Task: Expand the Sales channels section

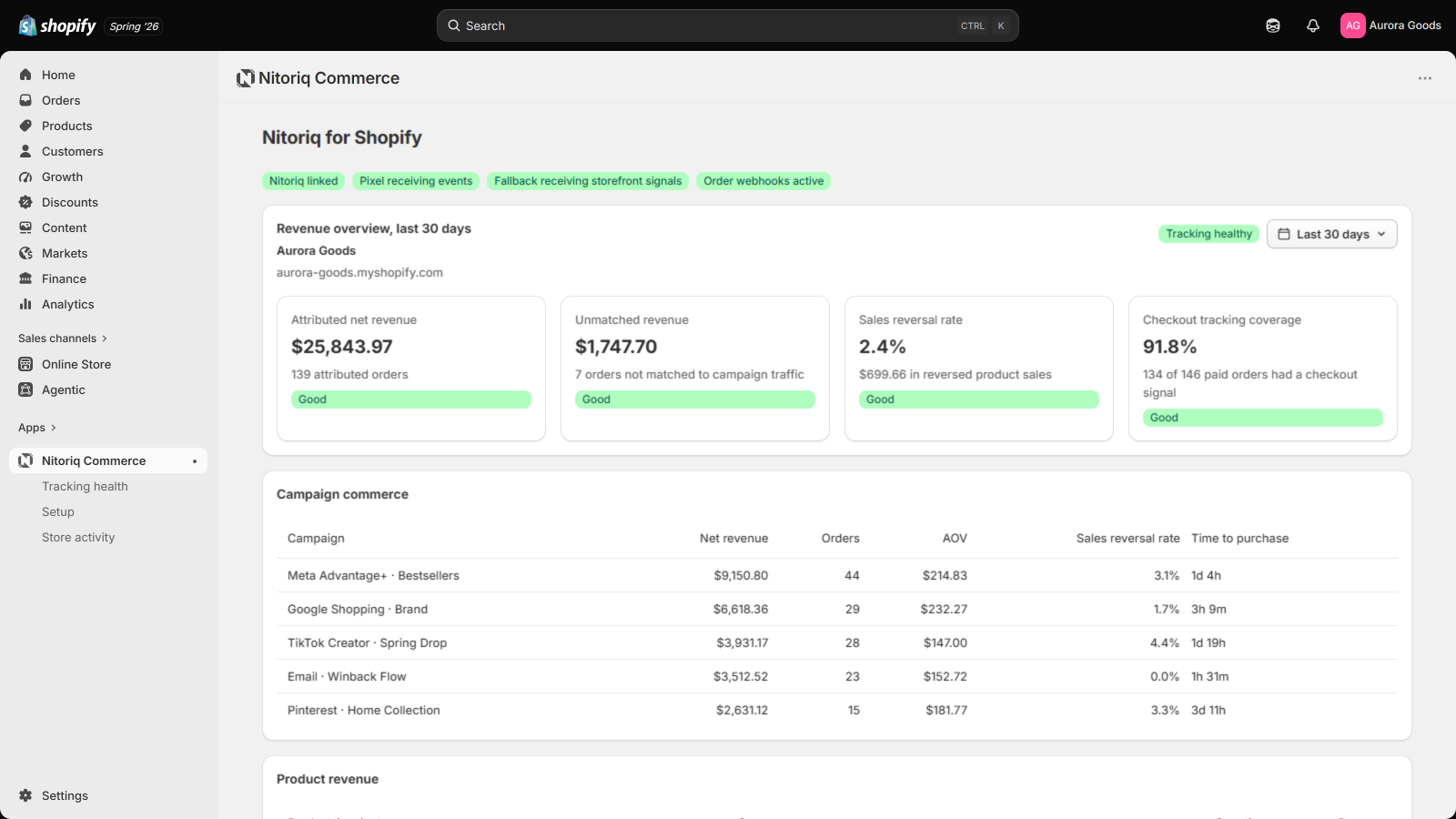Action: 63,339
